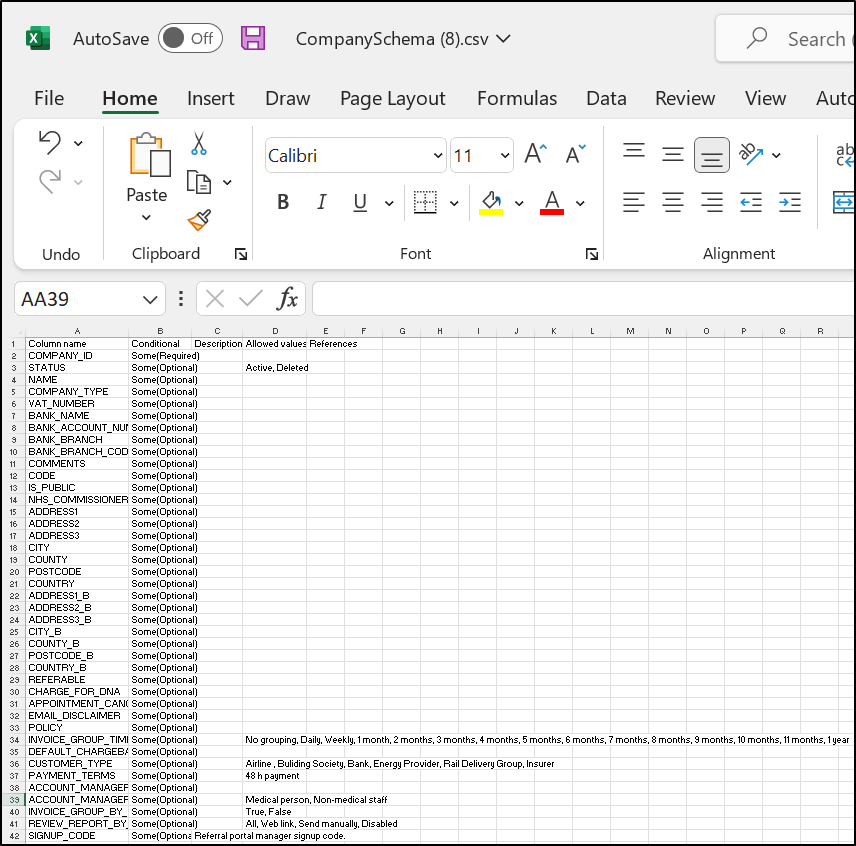Switch to the Insert tab
856x846 pixels.
[210, 98]
